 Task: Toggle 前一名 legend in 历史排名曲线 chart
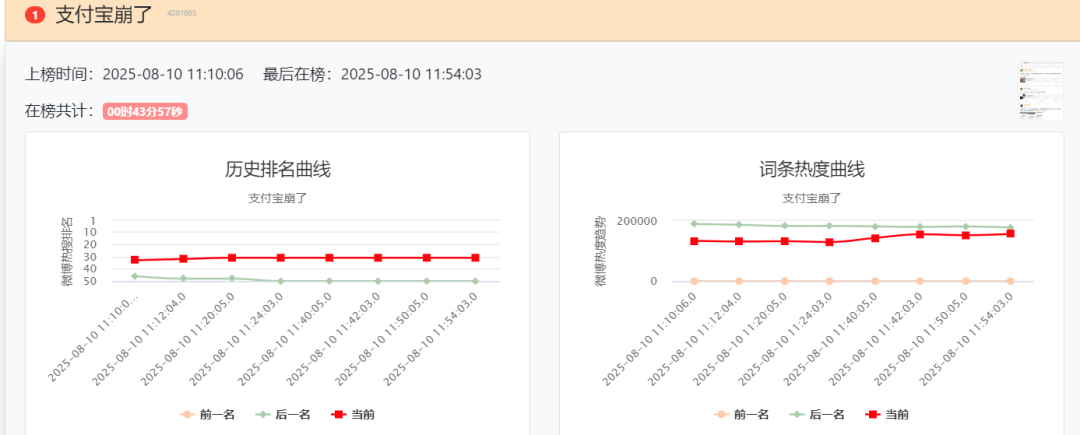point(208,414)
